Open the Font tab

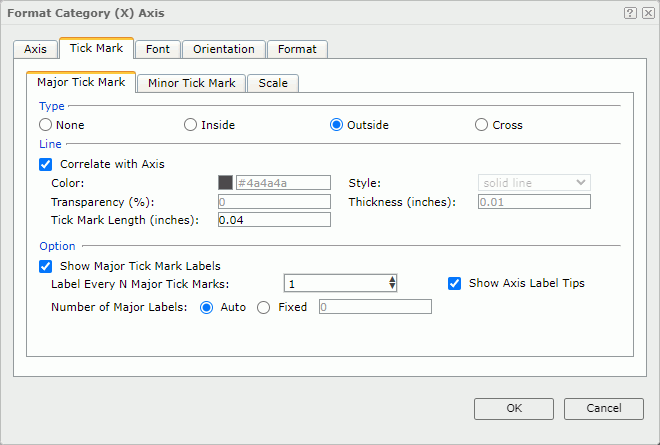[158, 49]
